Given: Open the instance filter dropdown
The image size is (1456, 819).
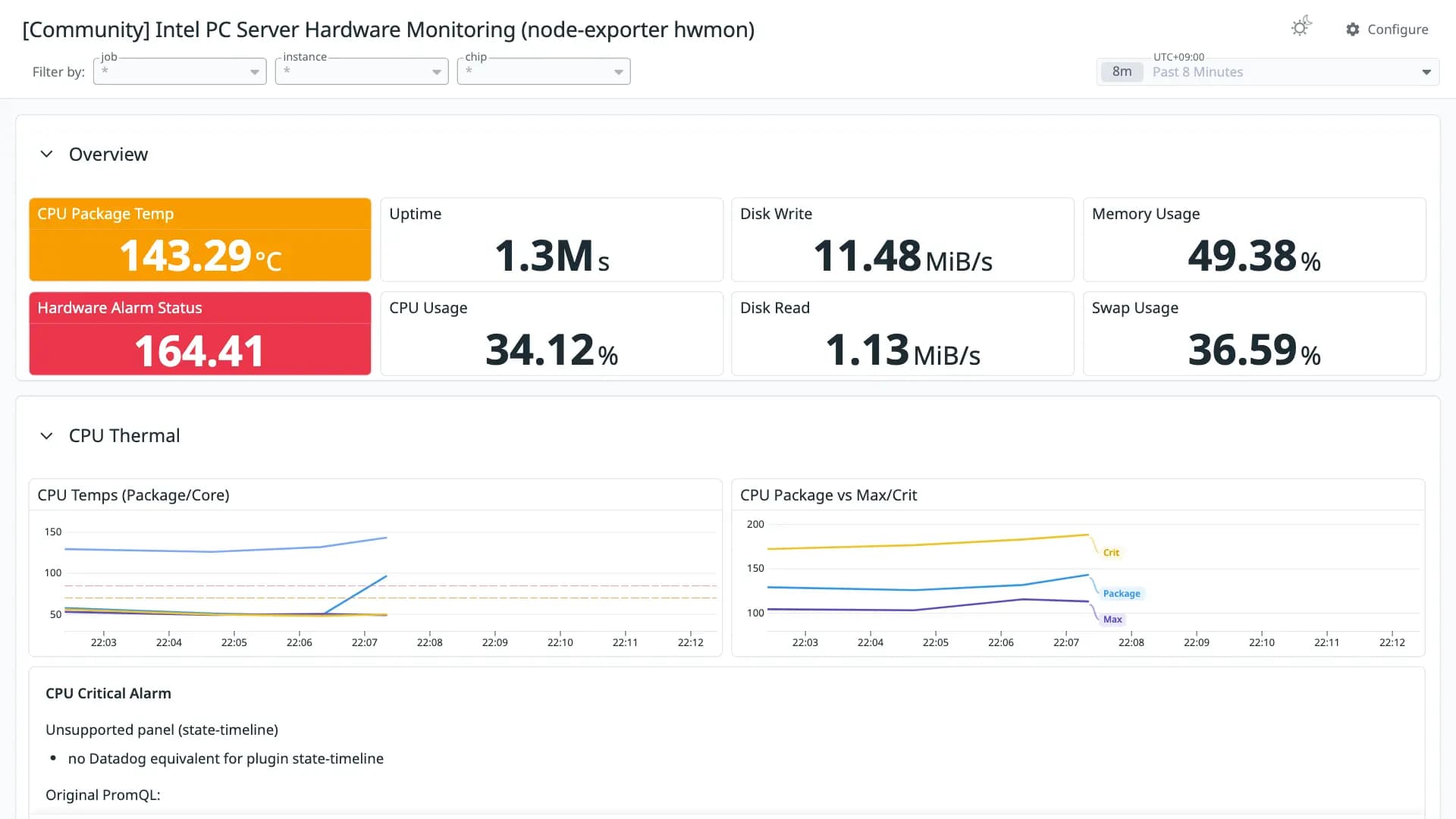Looking at the screenshot, I should click(362, 71).
